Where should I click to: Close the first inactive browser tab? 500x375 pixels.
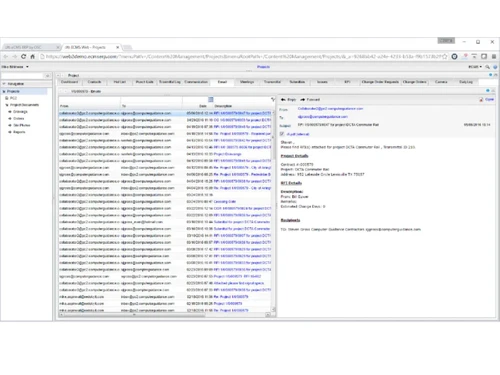coord(58,47)
